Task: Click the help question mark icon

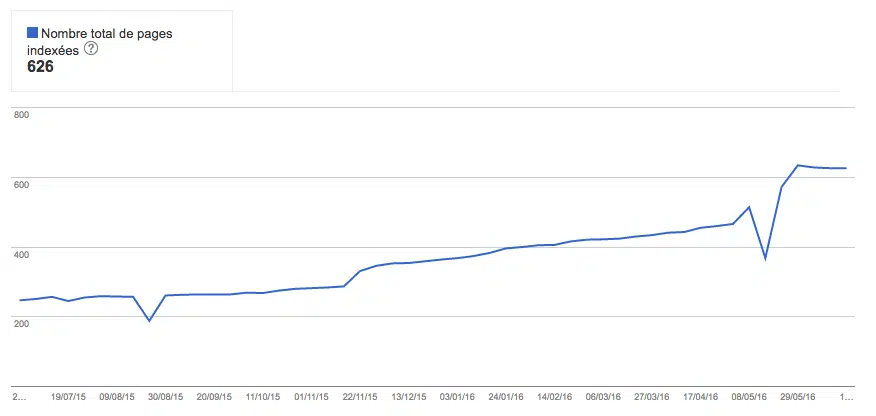Action: (x=91, y=50)
